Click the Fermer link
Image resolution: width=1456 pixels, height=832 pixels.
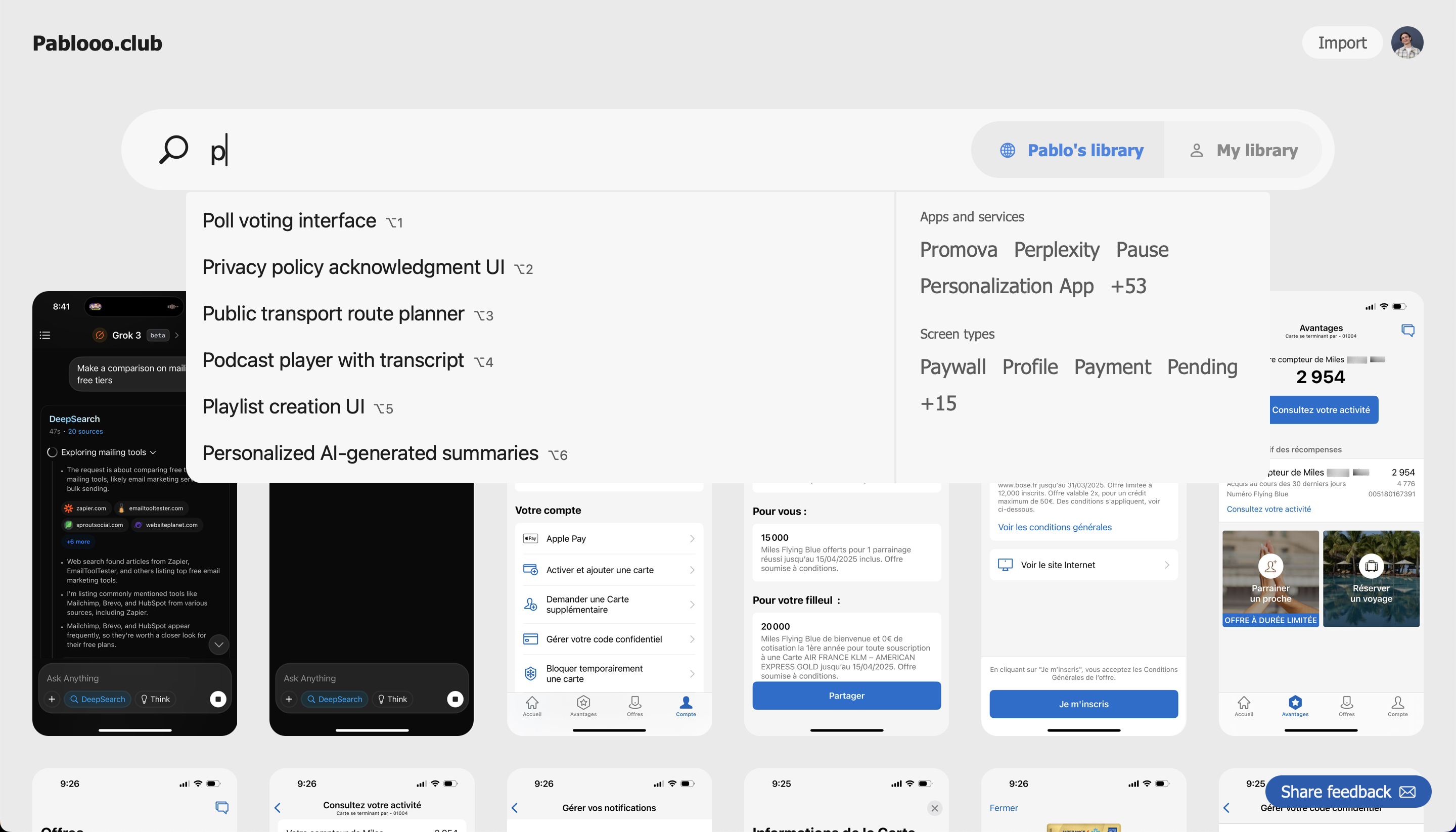(x=1004, y=807)
